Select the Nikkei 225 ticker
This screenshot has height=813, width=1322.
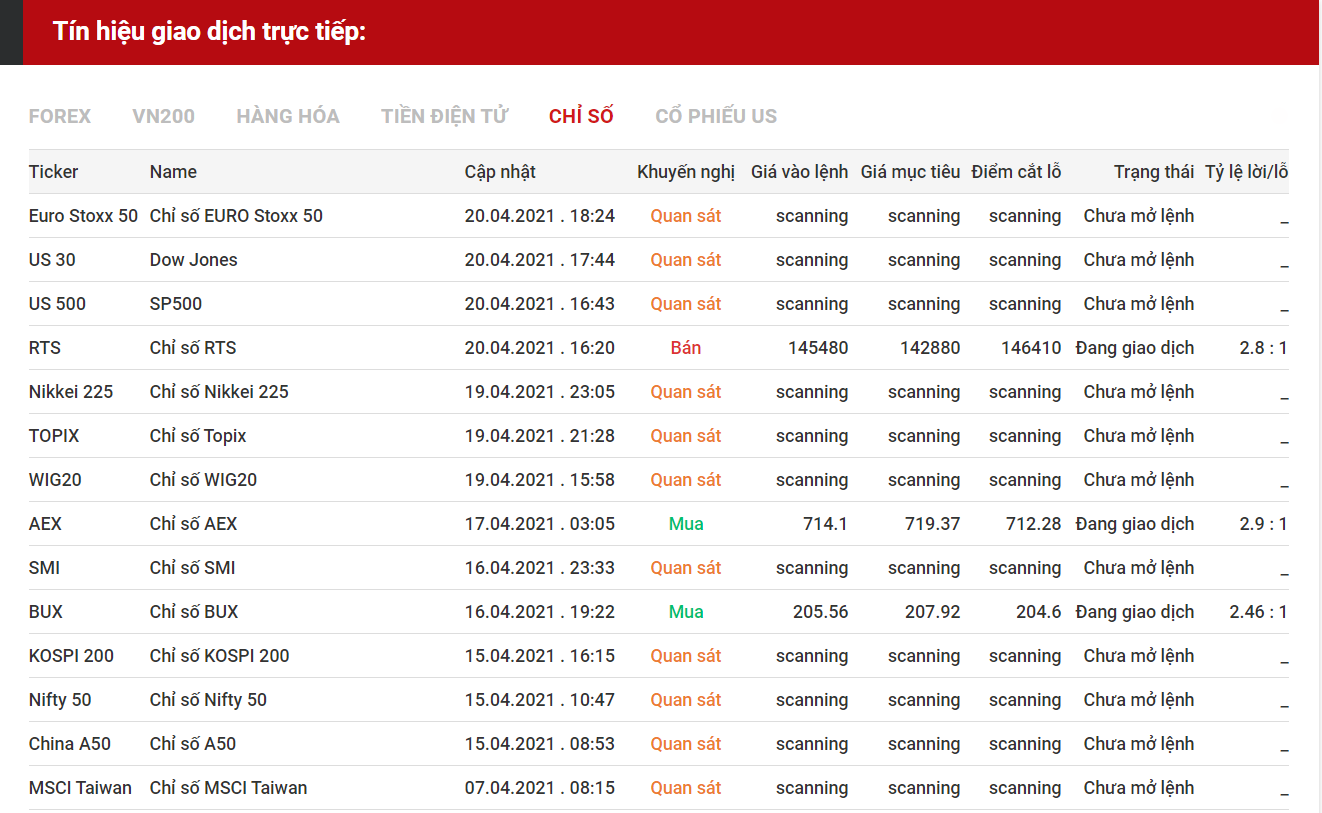pos(71,392)
